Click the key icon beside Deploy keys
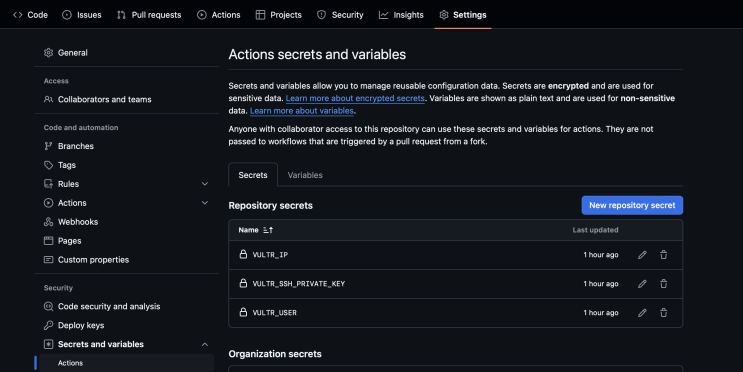 [48, 326]
